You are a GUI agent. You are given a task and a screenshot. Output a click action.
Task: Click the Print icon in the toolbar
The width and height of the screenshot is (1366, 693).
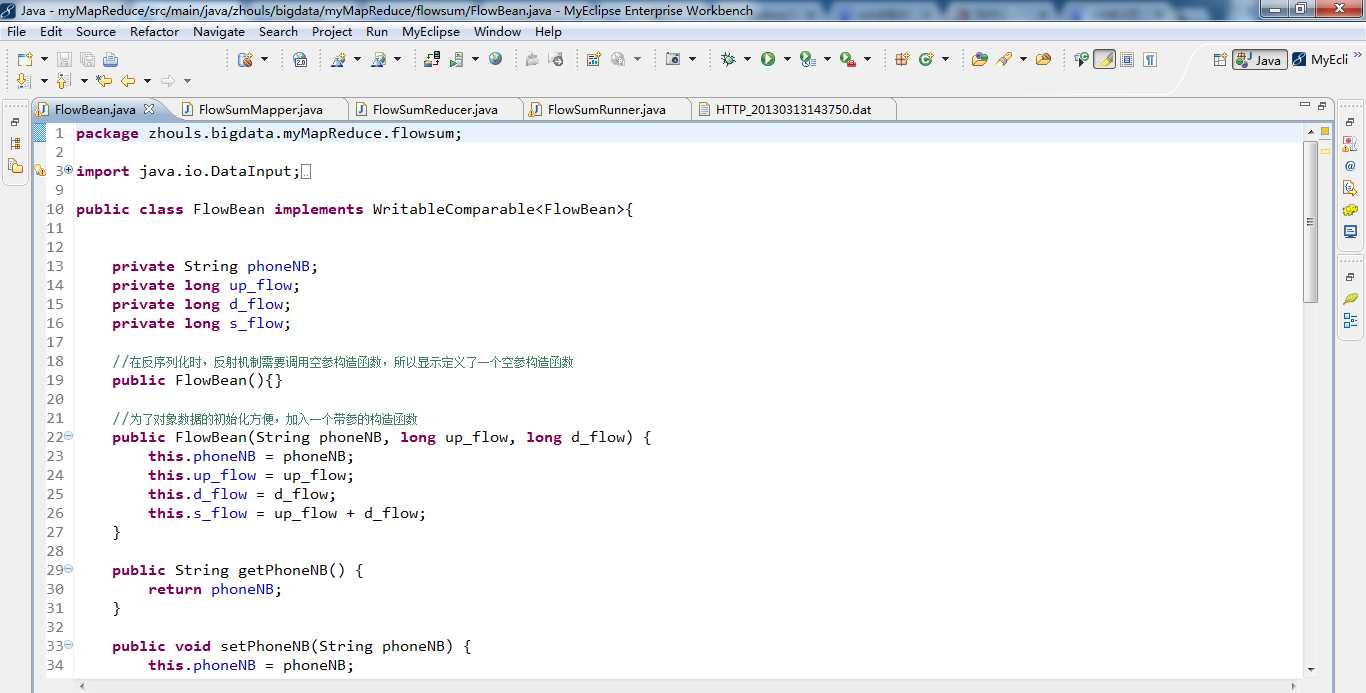click(110, 59)
